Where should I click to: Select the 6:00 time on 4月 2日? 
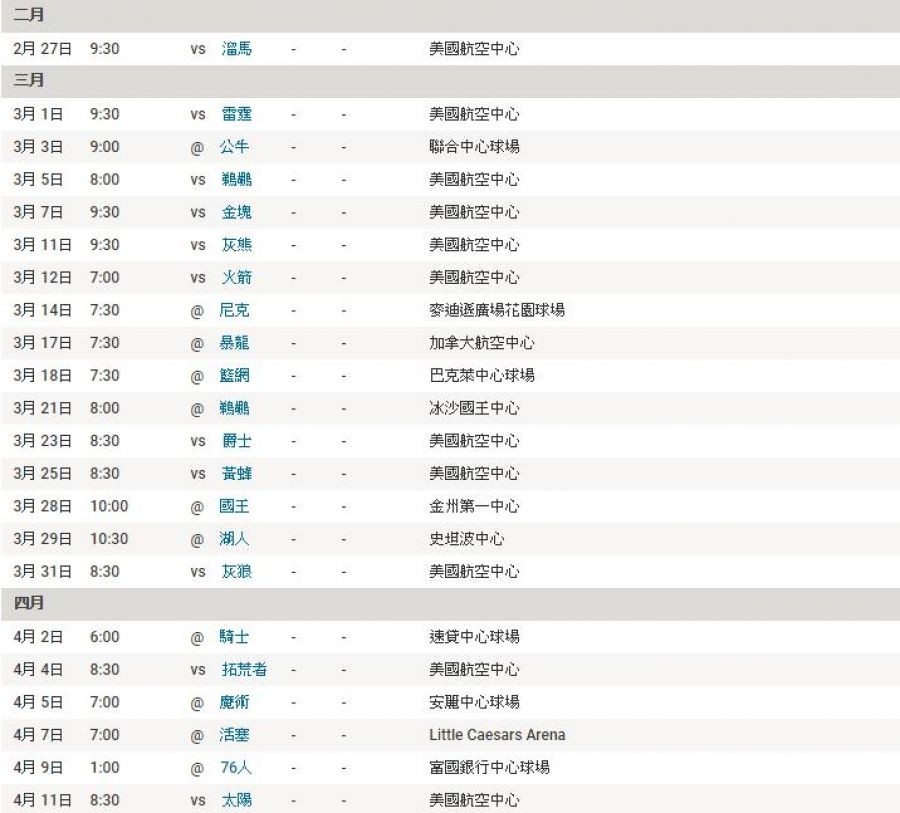(x=104, y=637)
